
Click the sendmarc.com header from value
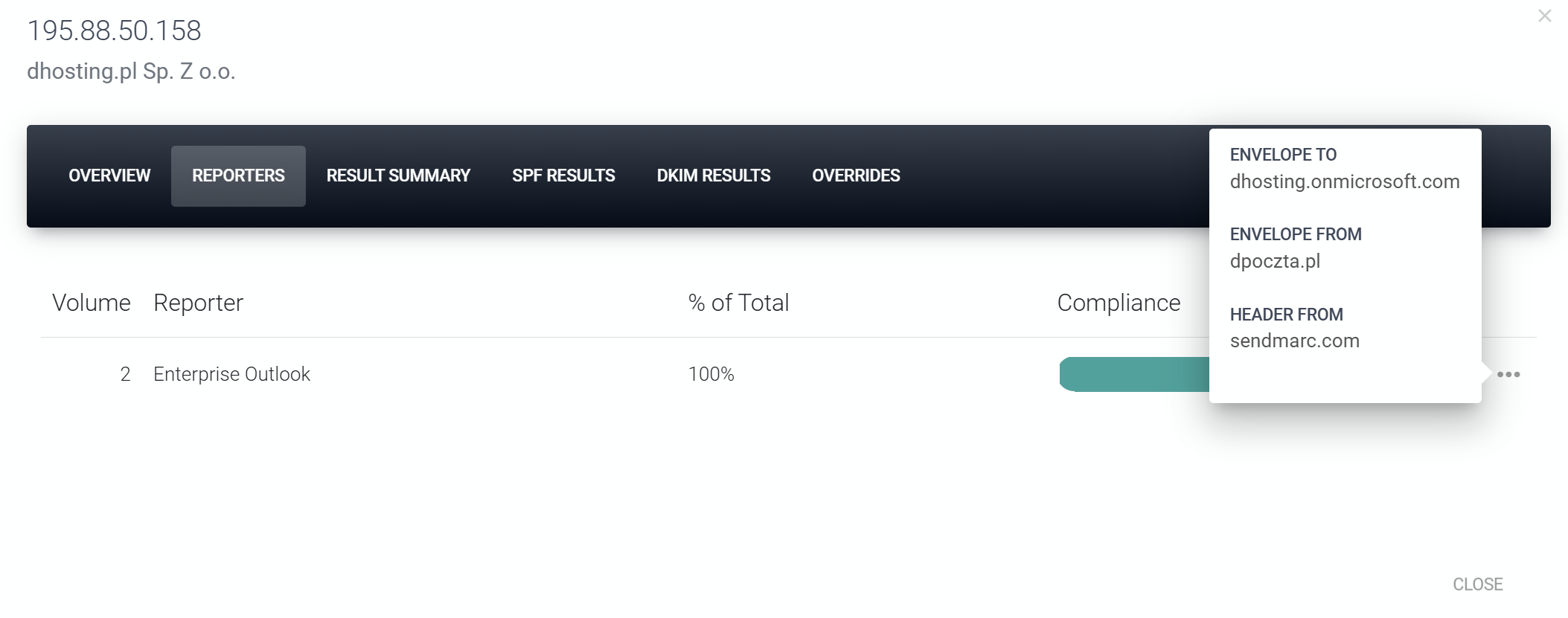(1294, 341)
